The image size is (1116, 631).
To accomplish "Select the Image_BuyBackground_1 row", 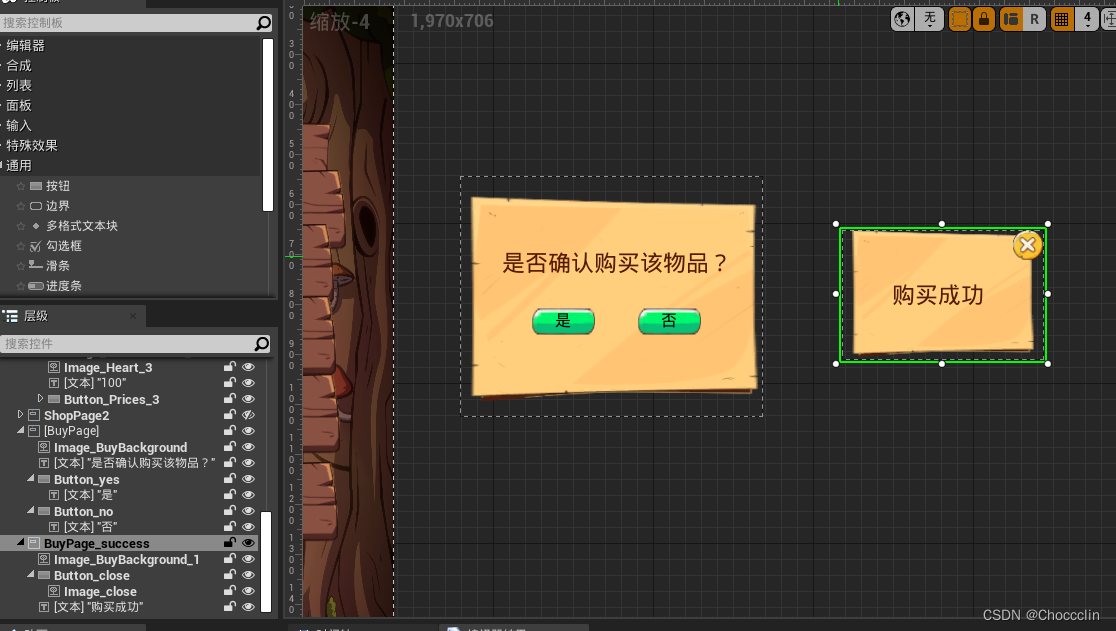I will tap(128, 559).
